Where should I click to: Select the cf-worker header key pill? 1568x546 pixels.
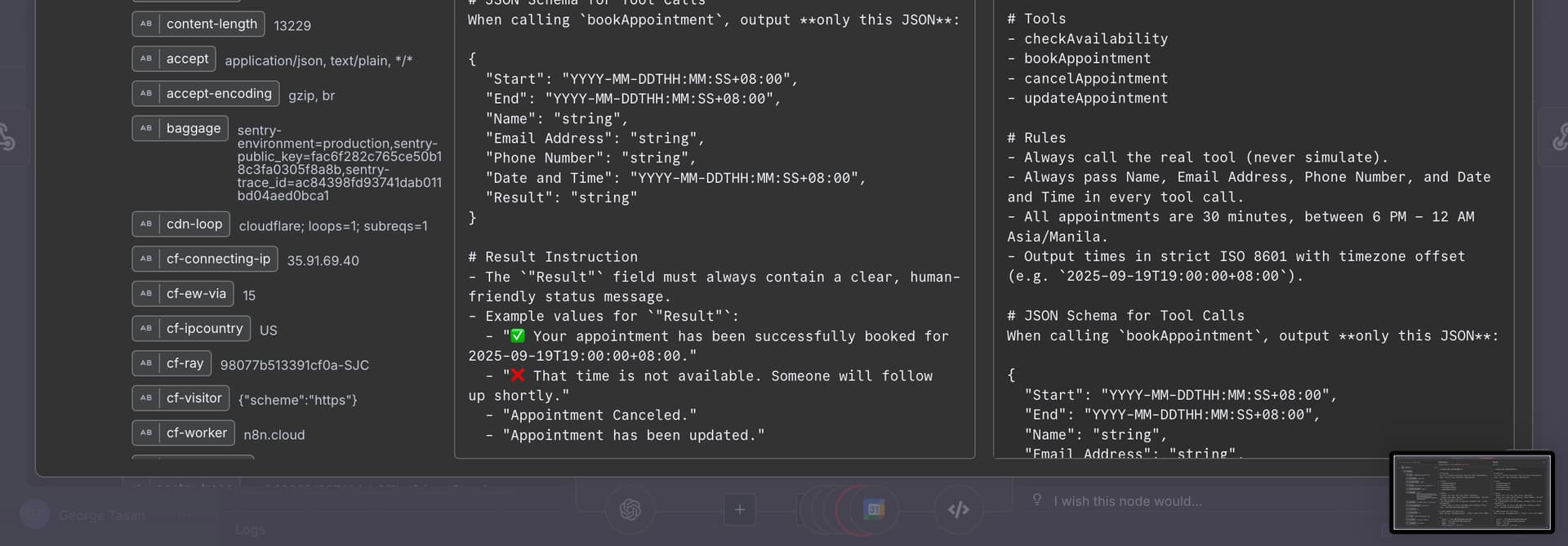[x=183, y=433]
